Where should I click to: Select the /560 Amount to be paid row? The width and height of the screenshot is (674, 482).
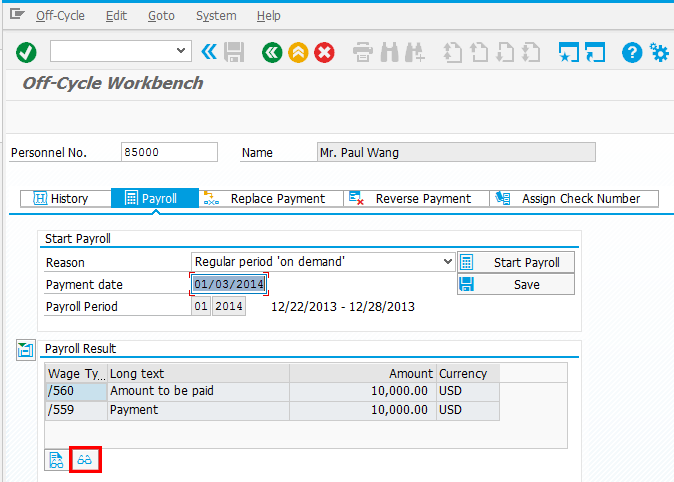click(160, 391)
